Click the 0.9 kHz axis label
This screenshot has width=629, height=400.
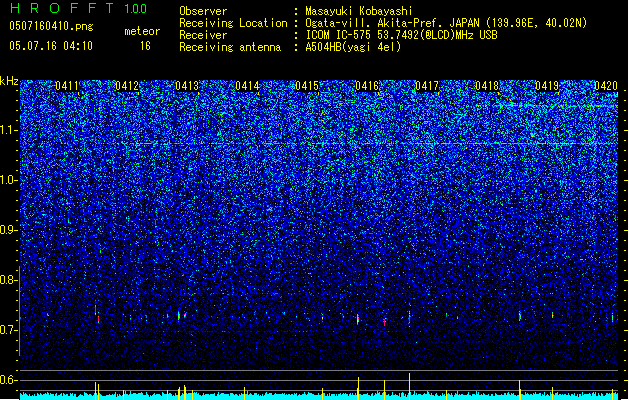(9, 230)
